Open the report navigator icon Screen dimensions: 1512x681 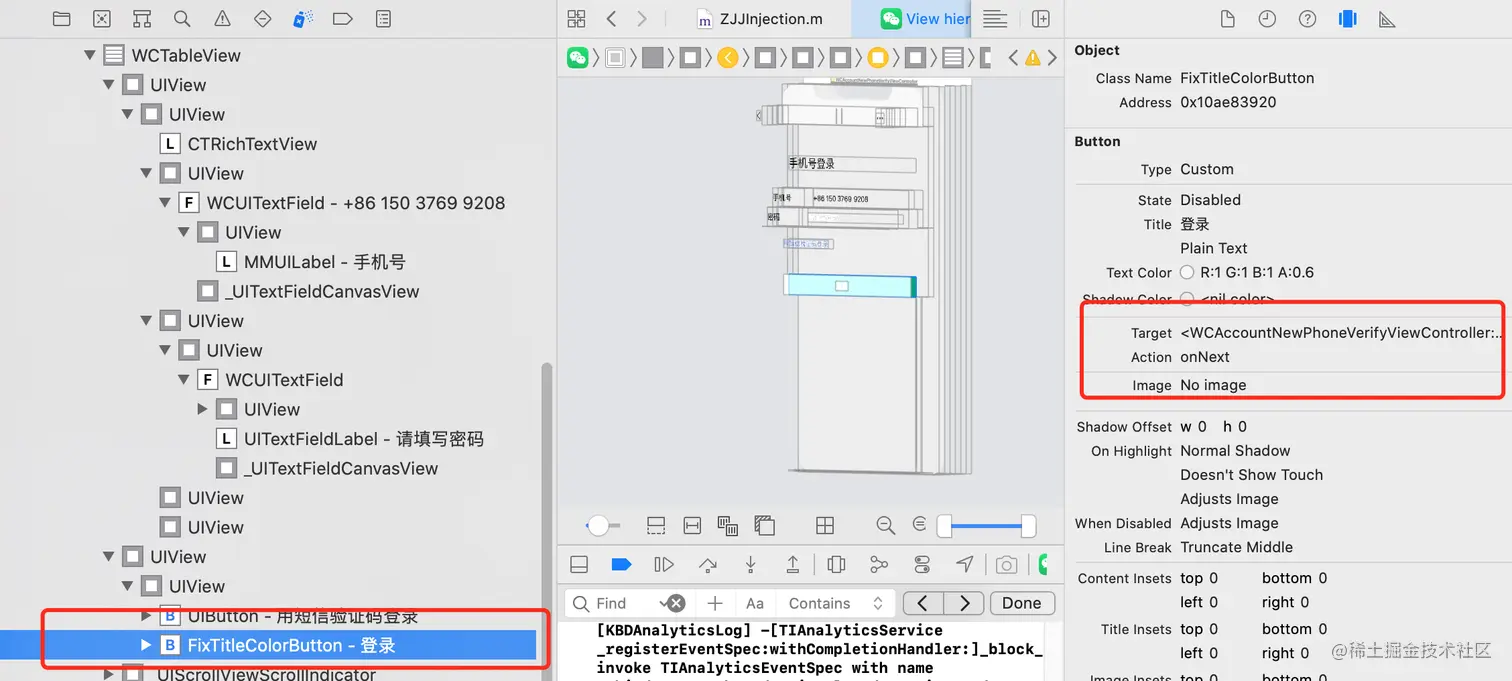click(383, 19)
